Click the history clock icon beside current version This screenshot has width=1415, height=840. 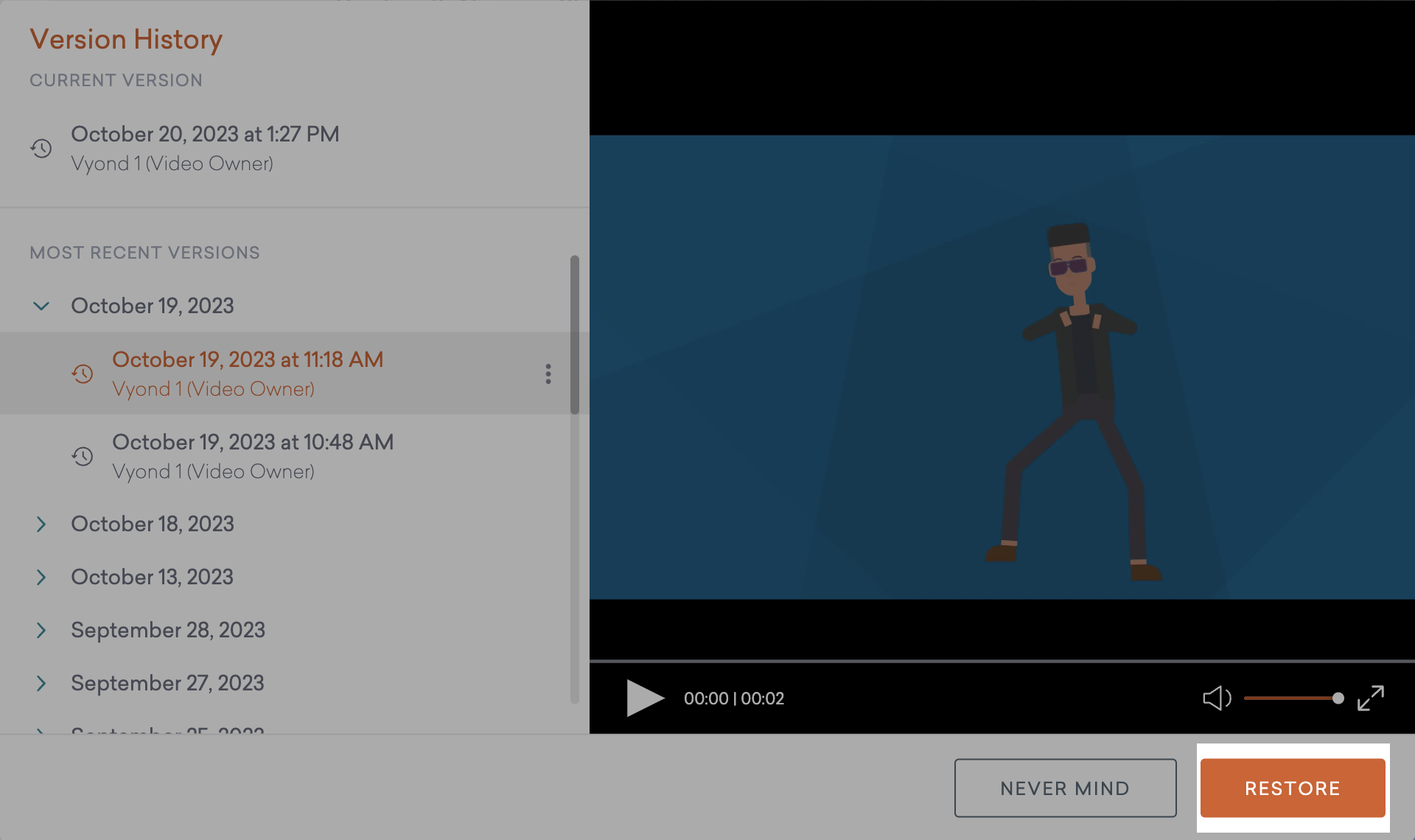(42, 149)
